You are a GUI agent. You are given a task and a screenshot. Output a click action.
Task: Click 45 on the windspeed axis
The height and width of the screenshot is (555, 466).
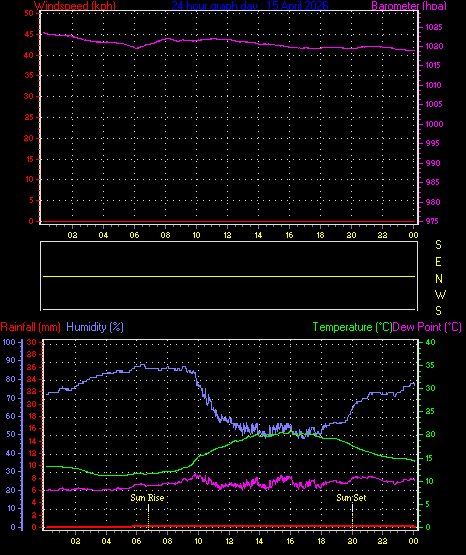pos(29,34)
